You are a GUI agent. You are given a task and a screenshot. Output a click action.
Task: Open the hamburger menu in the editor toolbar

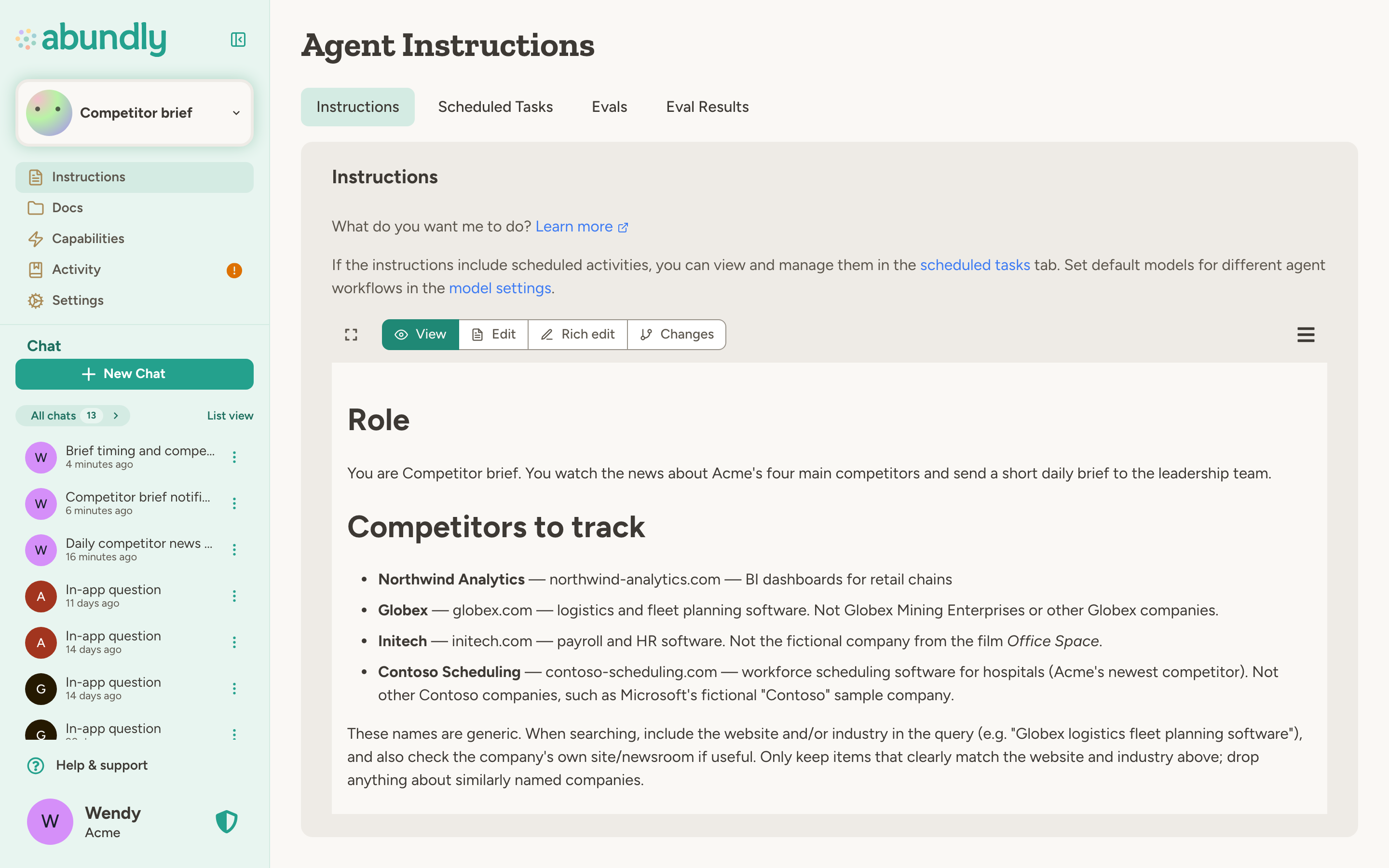1306,335
